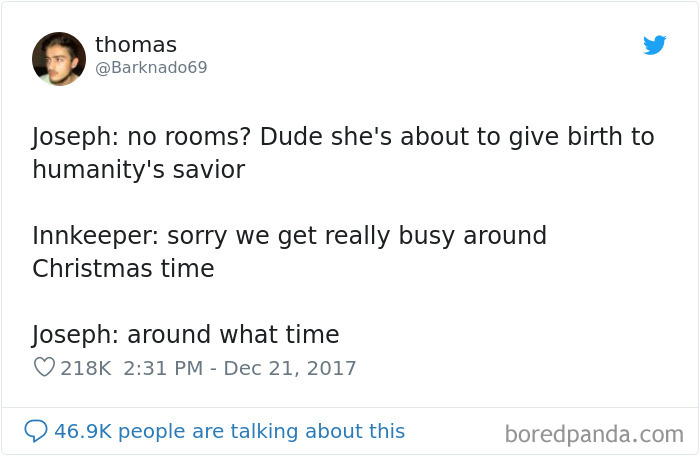The width and height of the screenshot is (700, 456).
Task: Click the "Christmas time" text line
Action: coord(123,269)
